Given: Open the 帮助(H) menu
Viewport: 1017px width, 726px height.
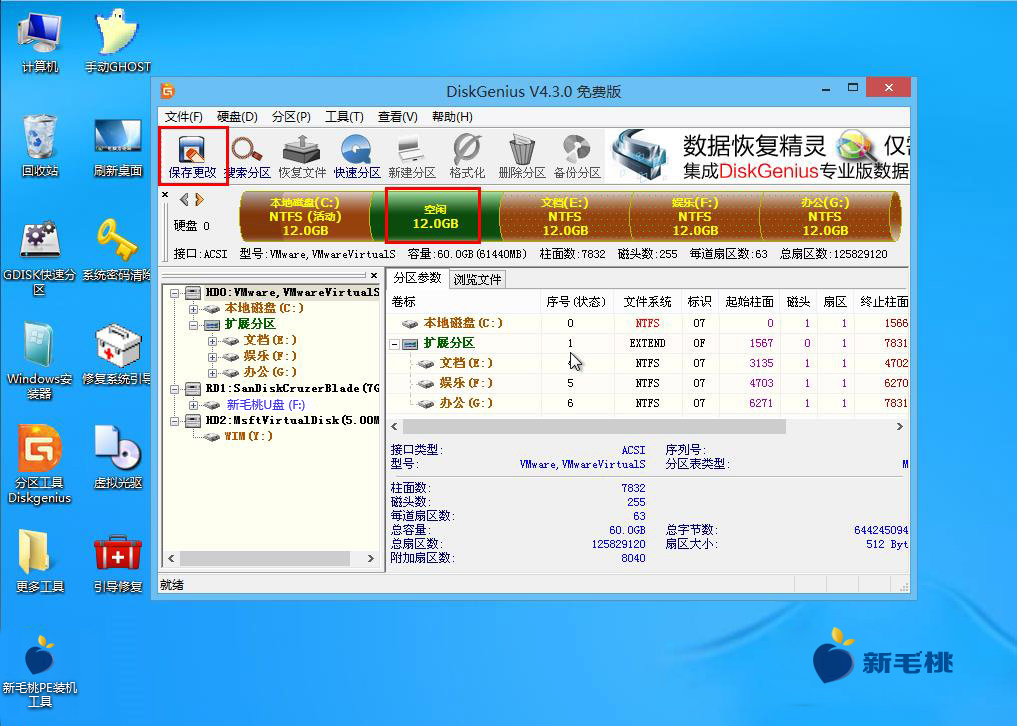Looking at the screenshot, I should pos(452,117).
